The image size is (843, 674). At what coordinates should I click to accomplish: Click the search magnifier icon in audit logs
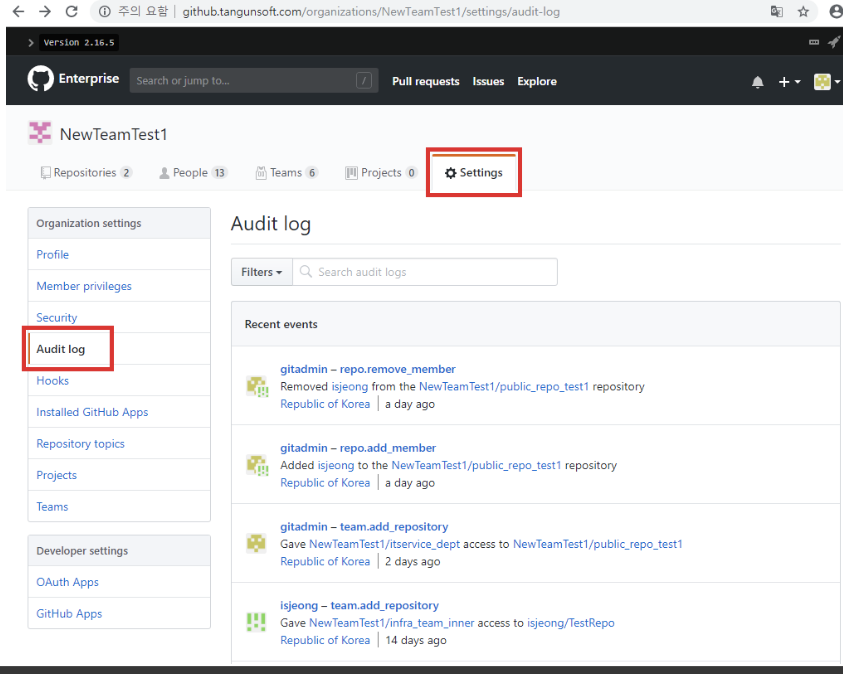click(x=305, y=271)
